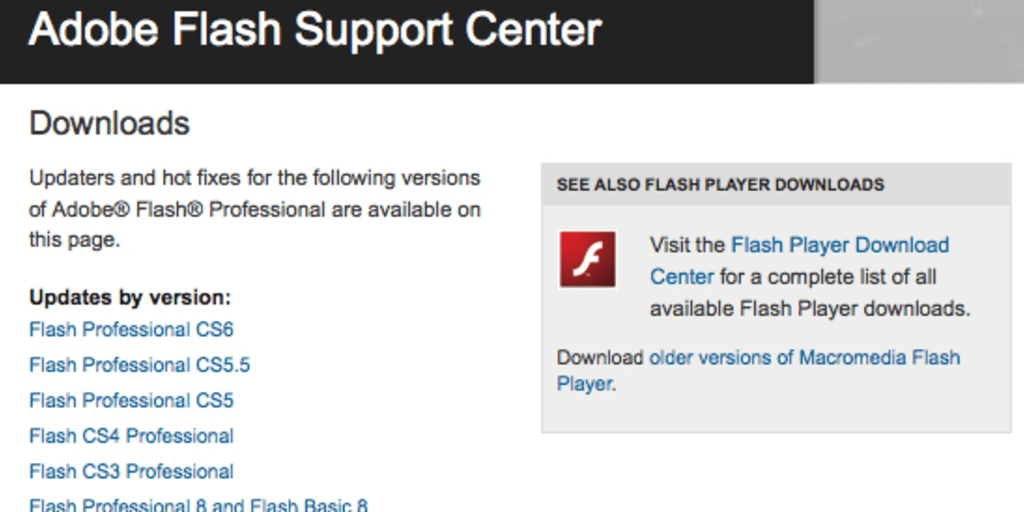Go to Flash Professional CS5.5 updates
This screenshot has width=1024, height=512.
coord(140,365)
